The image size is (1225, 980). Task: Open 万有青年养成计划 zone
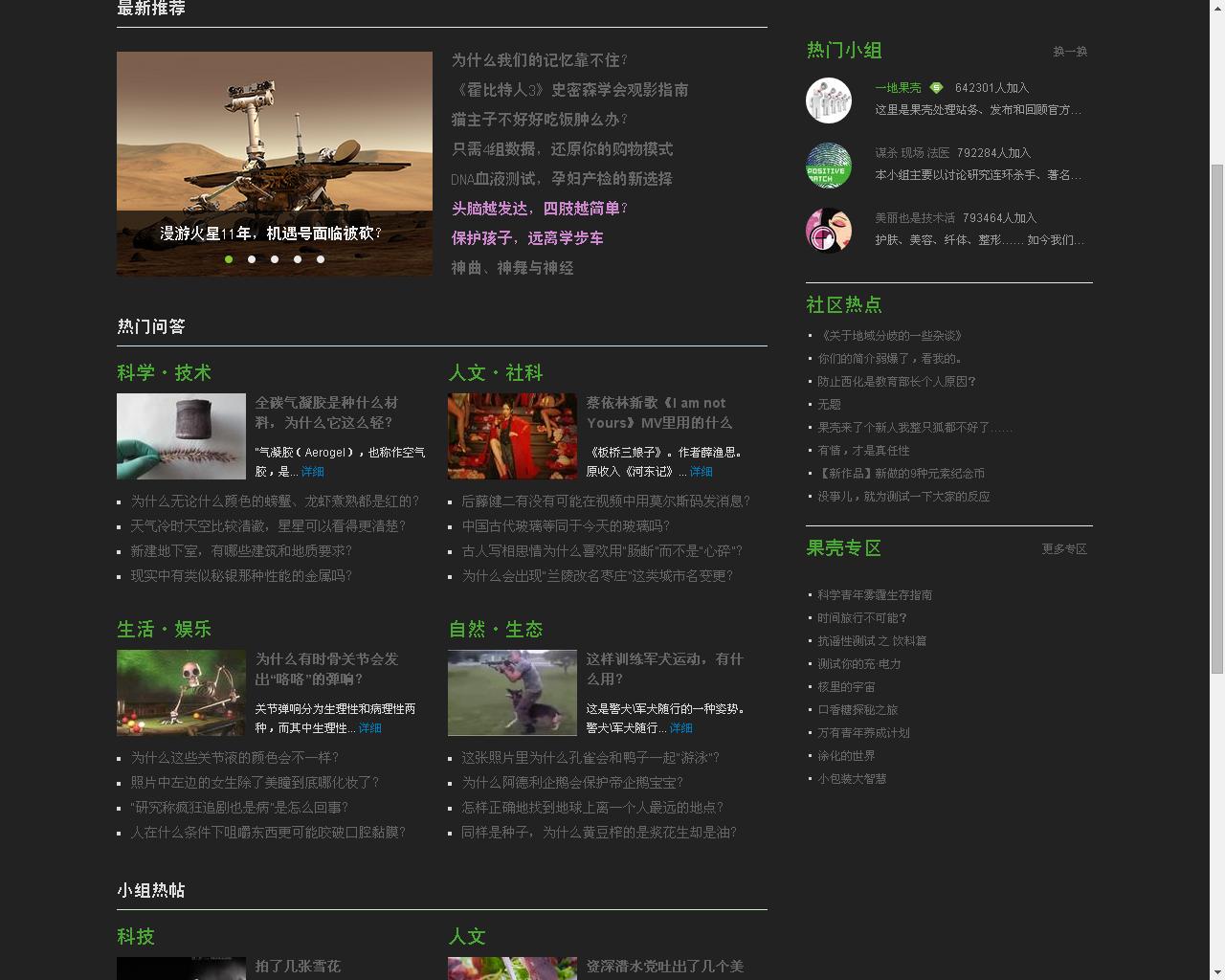(863, 733)
